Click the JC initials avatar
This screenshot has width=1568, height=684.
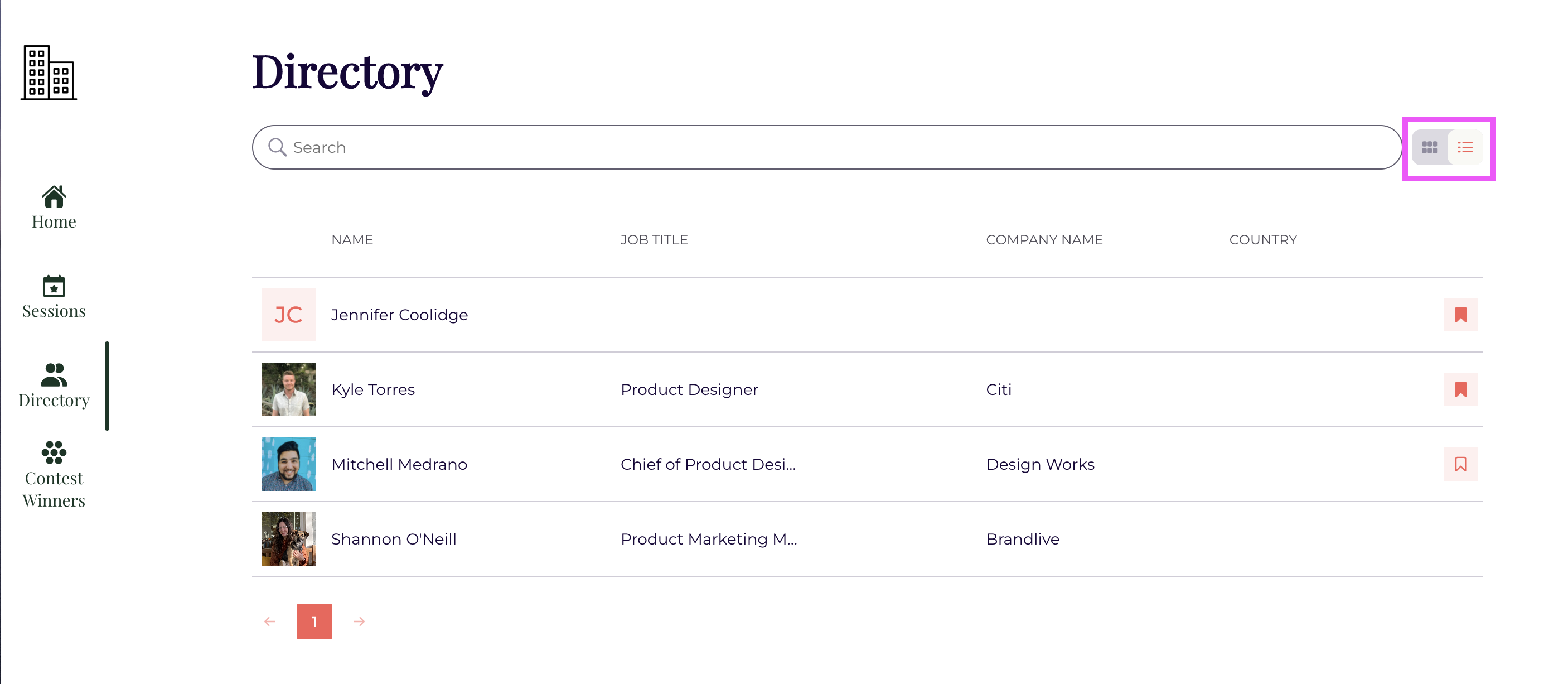pyautogui.click(x=288, y=314)
